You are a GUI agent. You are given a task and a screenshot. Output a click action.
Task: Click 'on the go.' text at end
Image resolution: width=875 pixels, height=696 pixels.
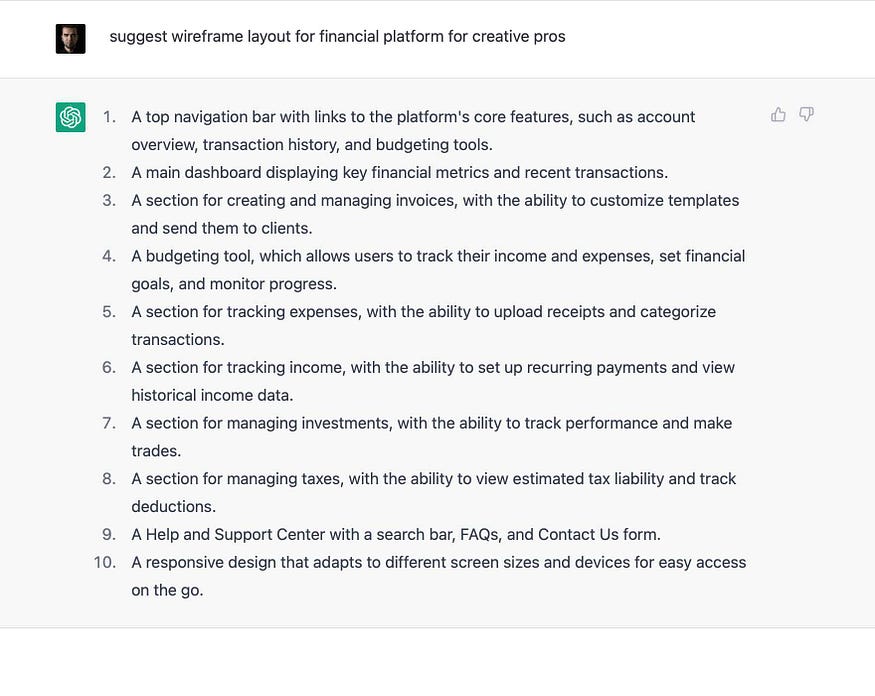click(x=167, y=591)
